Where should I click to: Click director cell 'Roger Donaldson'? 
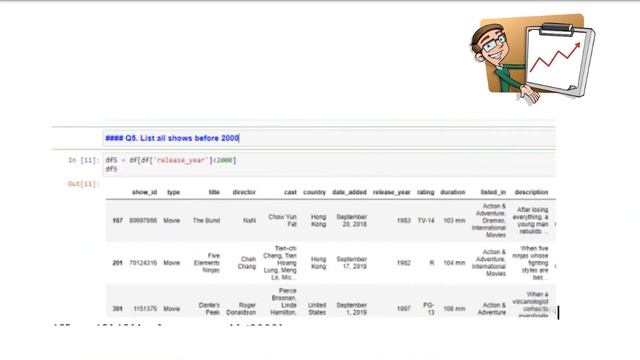(x=241, y=309)
